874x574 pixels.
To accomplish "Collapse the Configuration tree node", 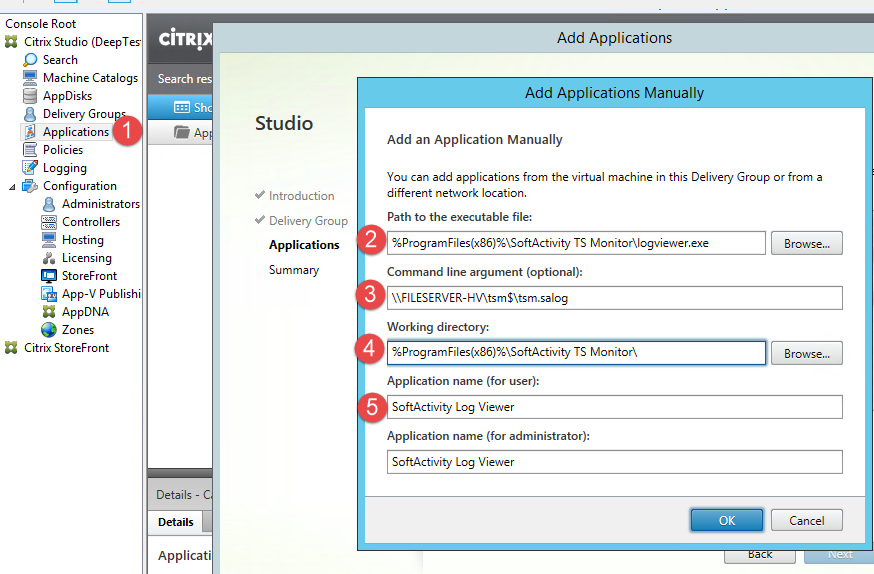I will 13,186.
